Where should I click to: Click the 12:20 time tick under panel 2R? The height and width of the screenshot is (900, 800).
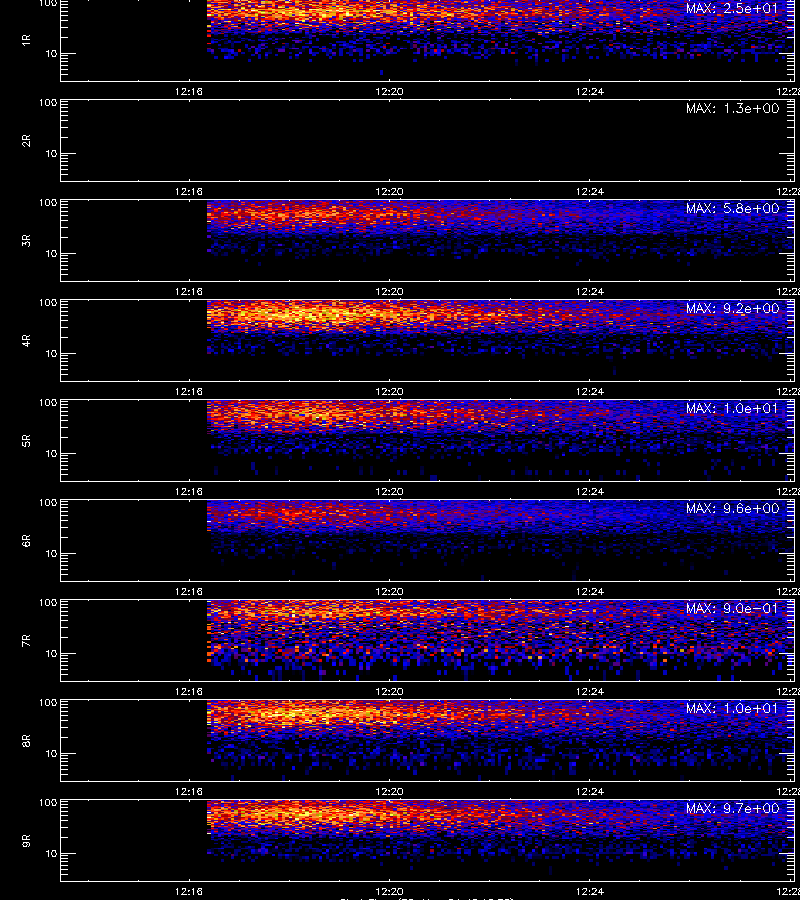click(x=389, y=192)
